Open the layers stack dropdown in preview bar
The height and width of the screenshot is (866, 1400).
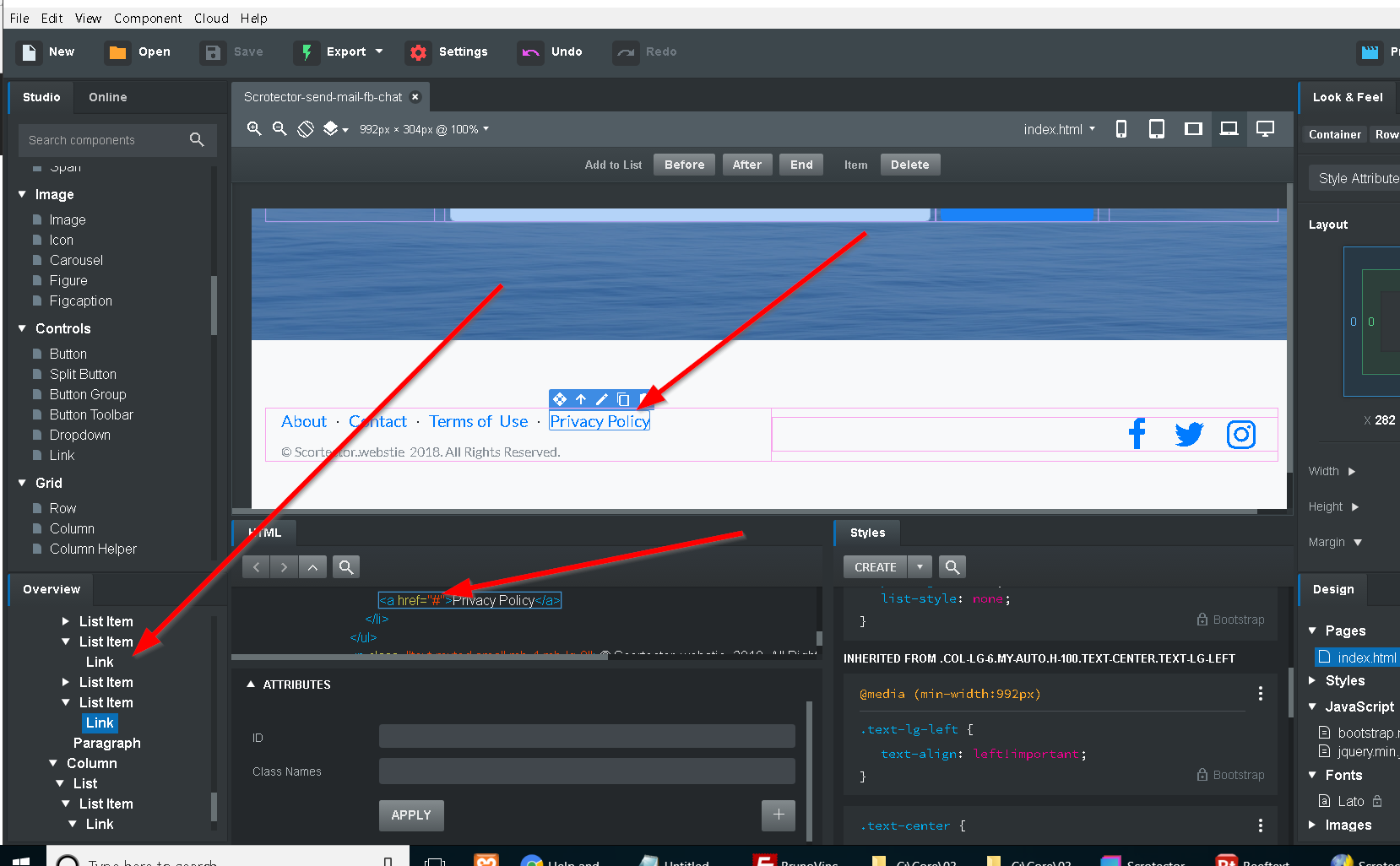pyautogui.click(x=335, y=128)
